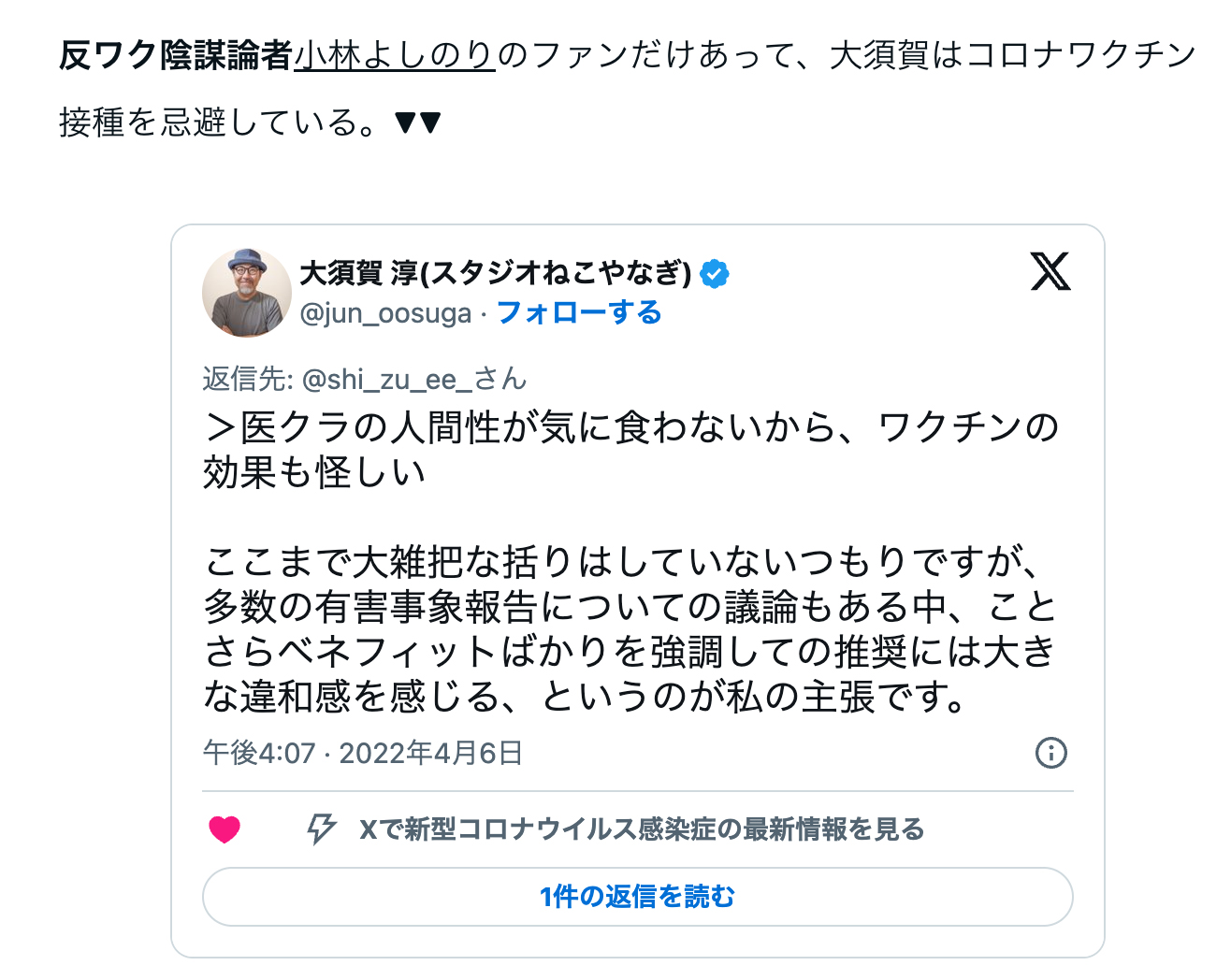Click the X logo in the embedded tweet
Screen dimensions: 1231x980
[x=1050, y=272]
